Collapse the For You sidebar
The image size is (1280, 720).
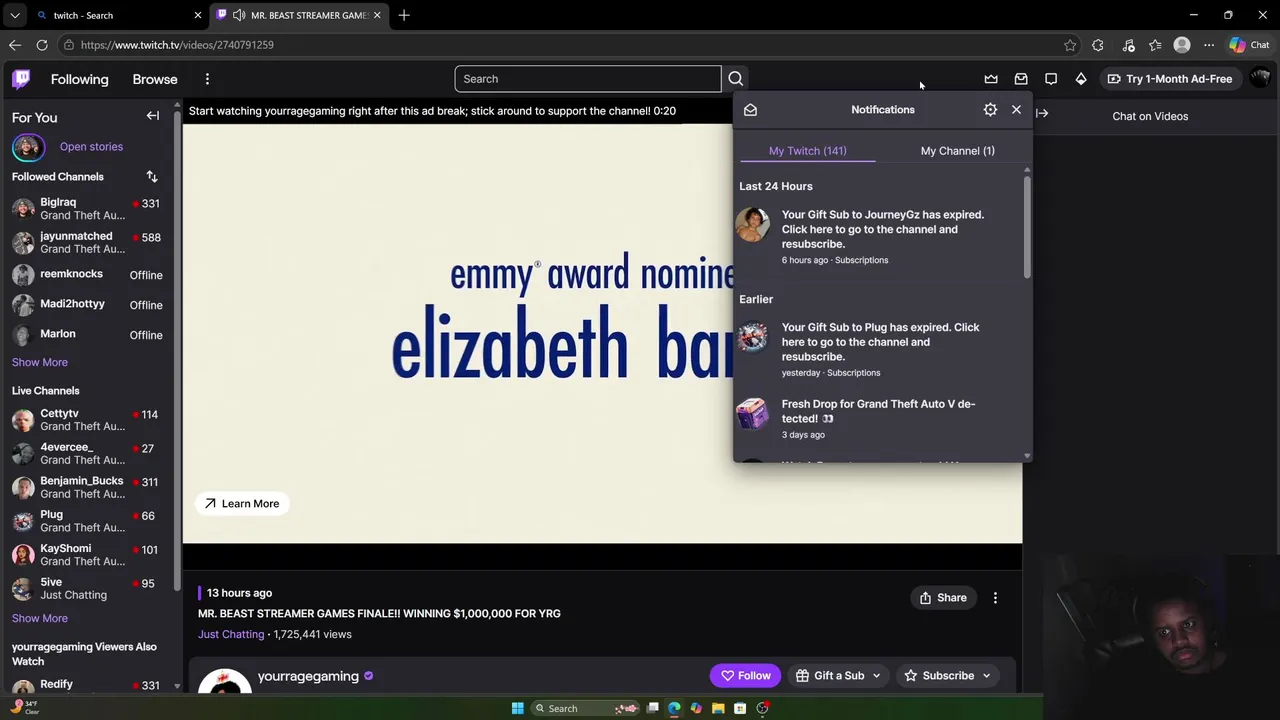[x=153, y=116]
